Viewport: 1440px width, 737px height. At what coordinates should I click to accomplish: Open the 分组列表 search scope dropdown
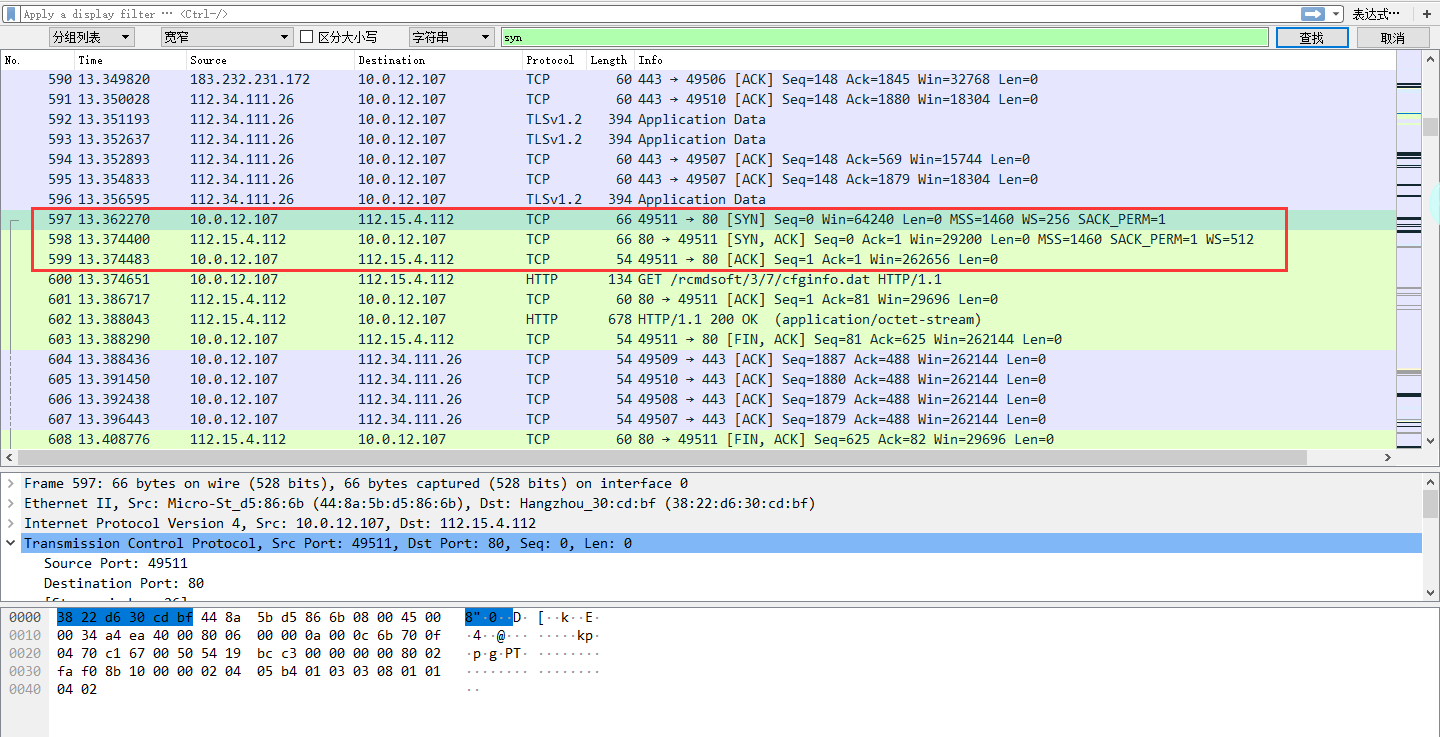tap(91, 37)
